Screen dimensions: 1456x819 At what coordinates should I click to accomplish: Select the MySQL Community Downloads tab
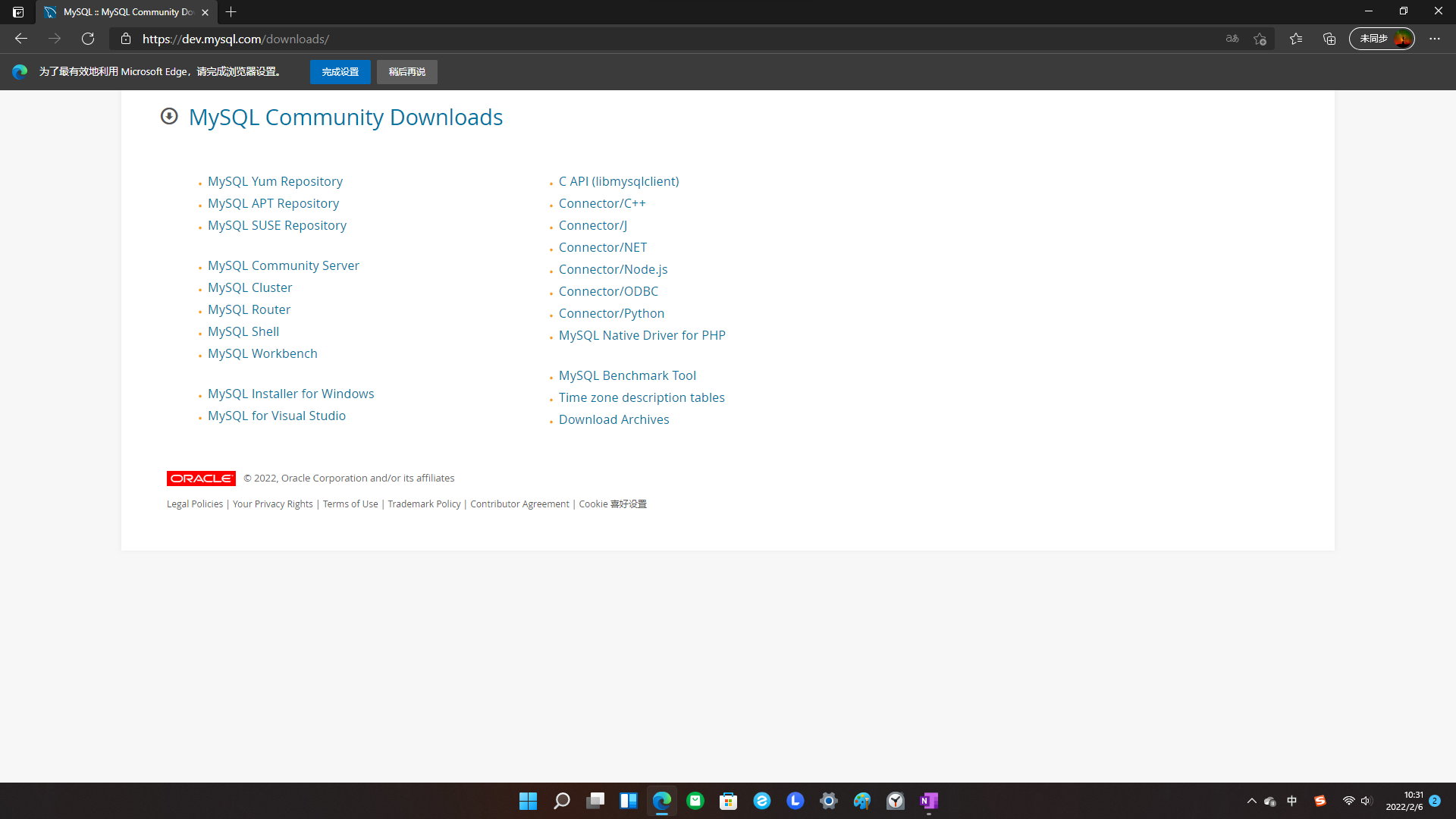(121, 12)
